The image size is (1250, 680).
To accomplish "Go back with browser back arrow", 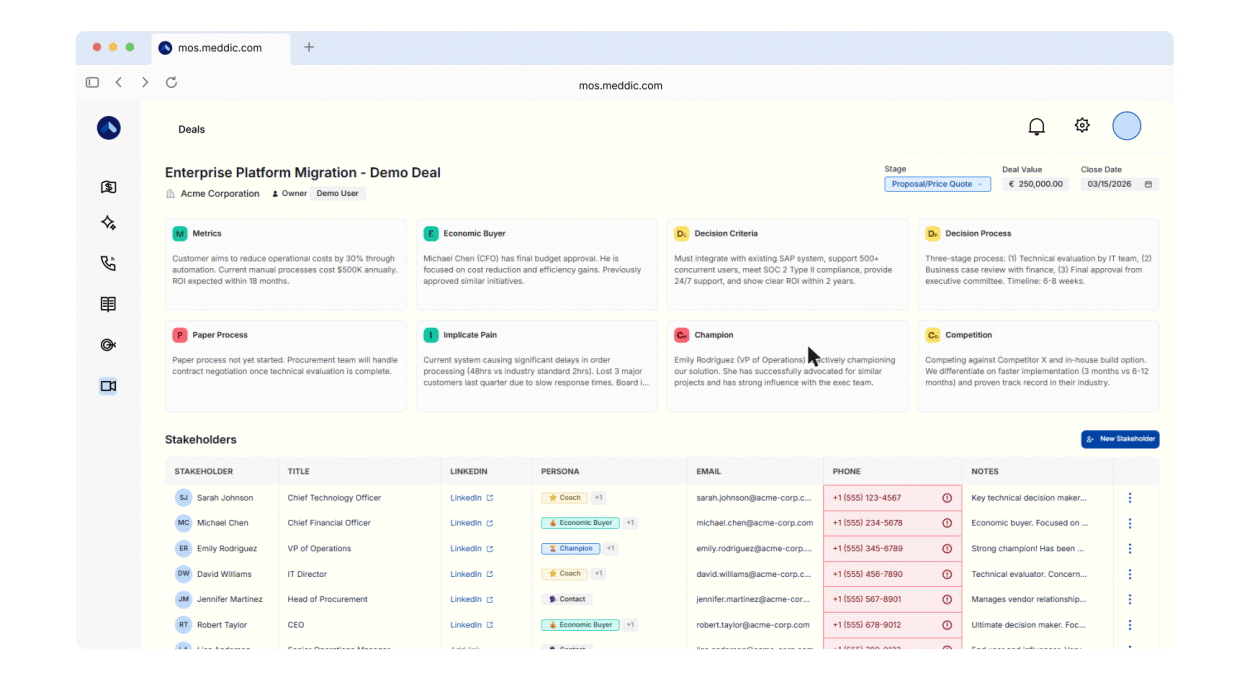I will (x=118, y=82).
